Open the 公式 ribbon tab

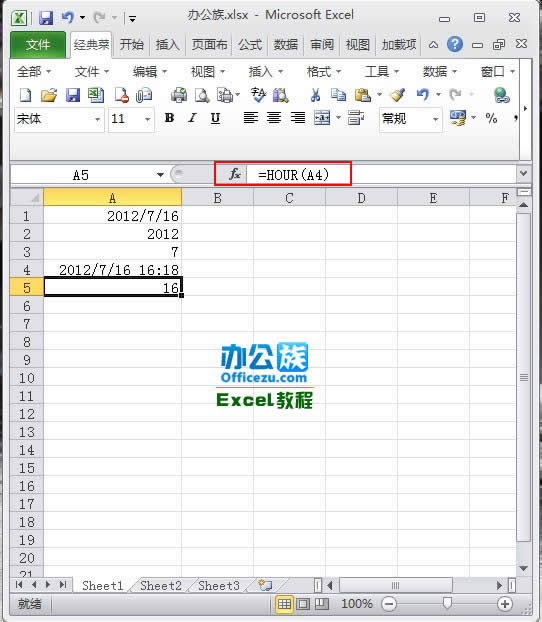tap(250, 45)
